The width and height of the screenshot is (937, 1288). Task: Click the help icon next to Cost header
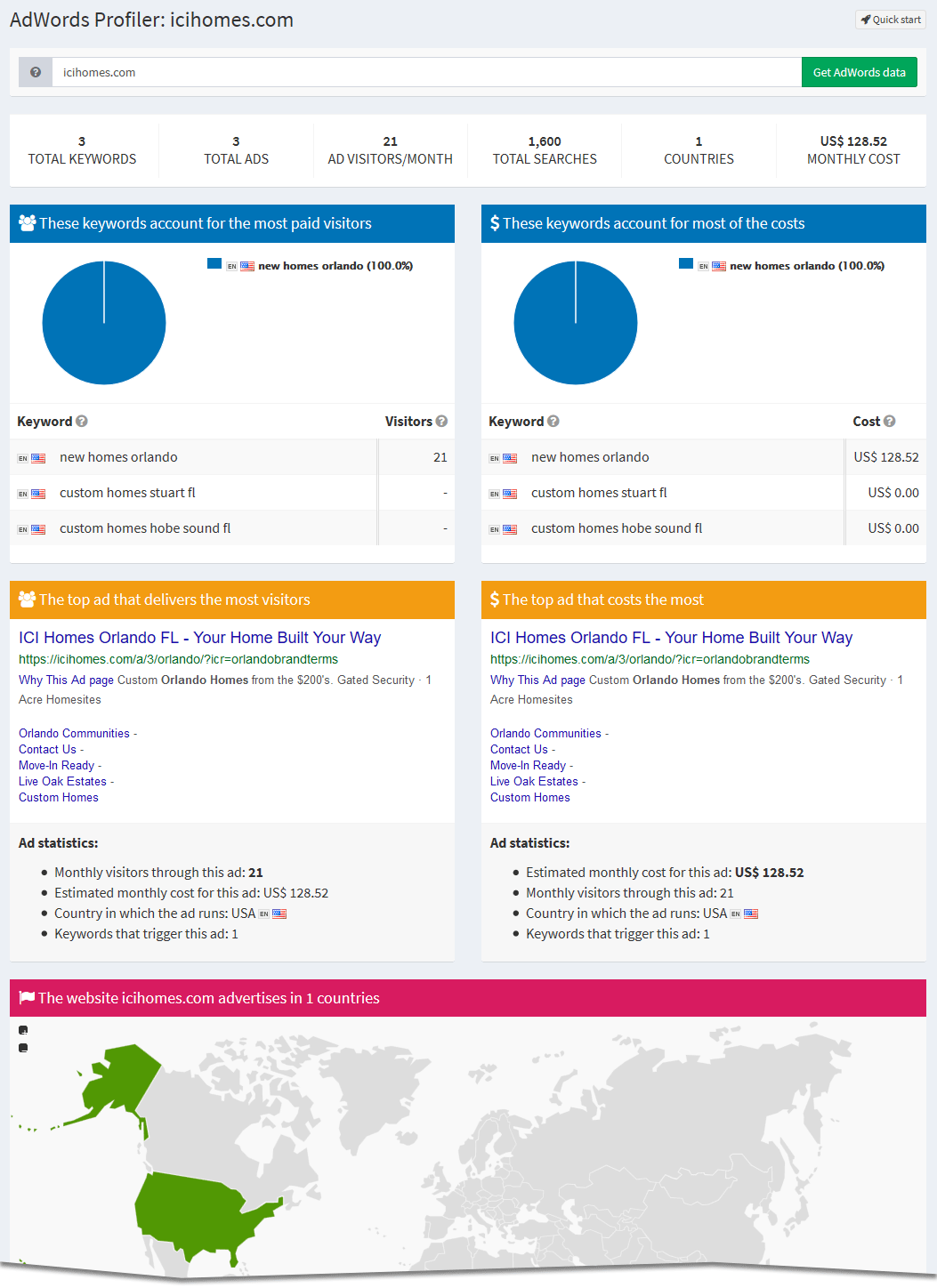(889, 422)
